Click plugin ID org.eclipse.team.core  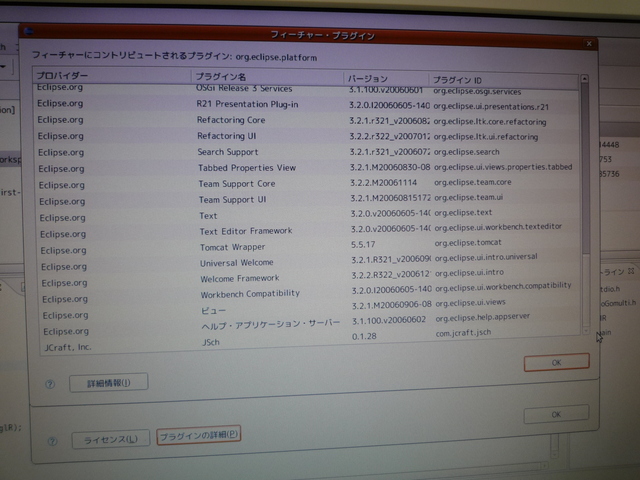tap(473, 182)
